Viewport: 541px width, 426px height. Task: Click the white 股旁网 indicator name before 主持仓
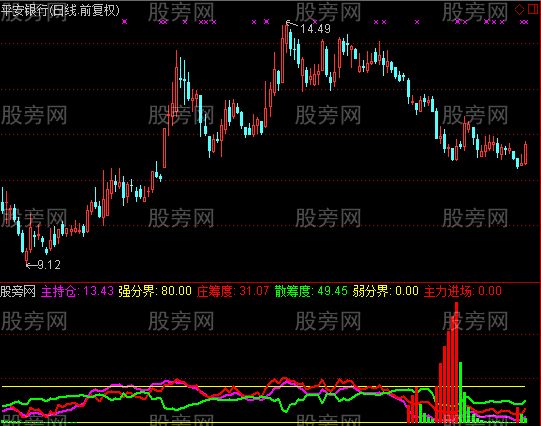(18, 291)
